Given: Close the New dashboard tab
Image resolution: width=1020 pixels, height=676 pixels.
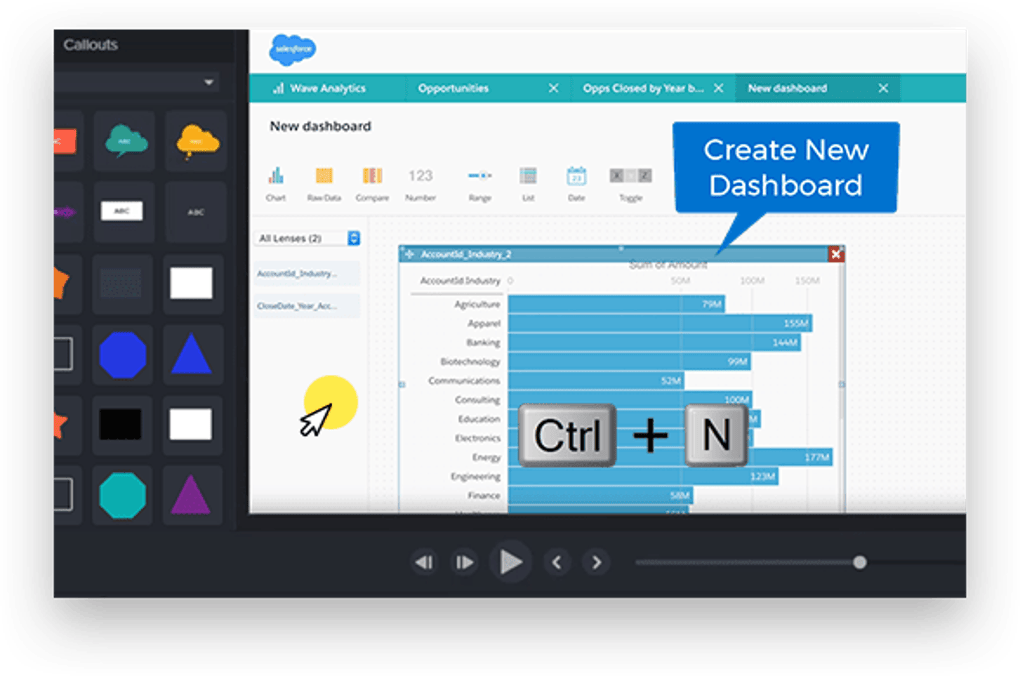Looking at the screenshot, I should tap(883, 88).
